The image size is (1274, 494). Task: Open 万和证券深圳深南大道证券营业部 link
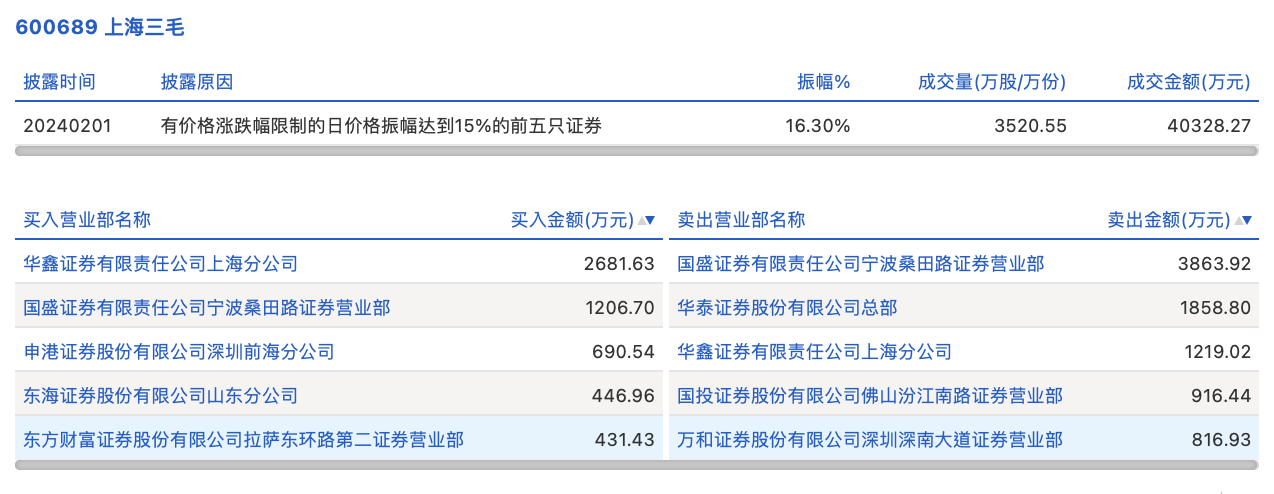pyautogui.click(x=870, y=440)
